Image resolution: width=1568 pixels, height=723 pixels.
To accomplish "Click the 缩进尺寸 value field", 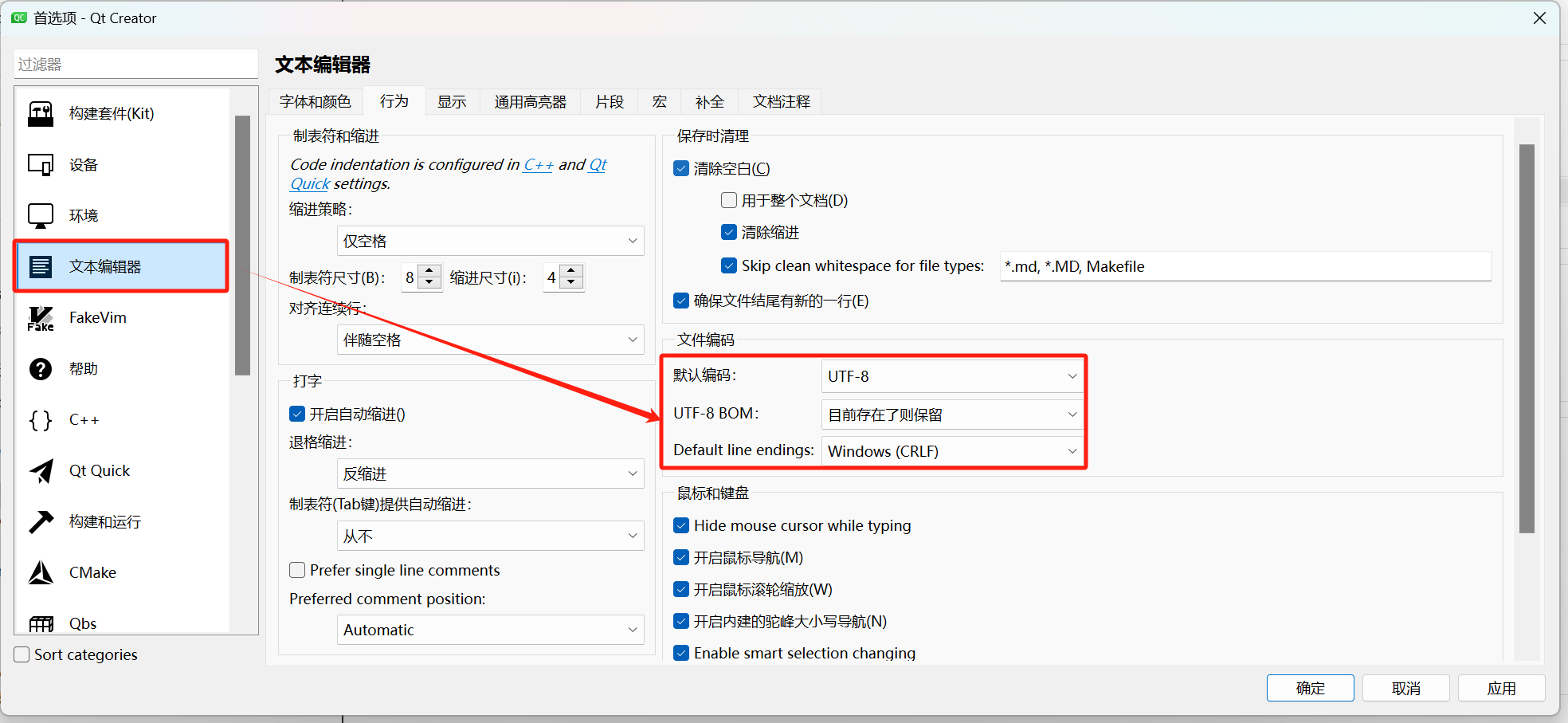I will tap(551, 277).
